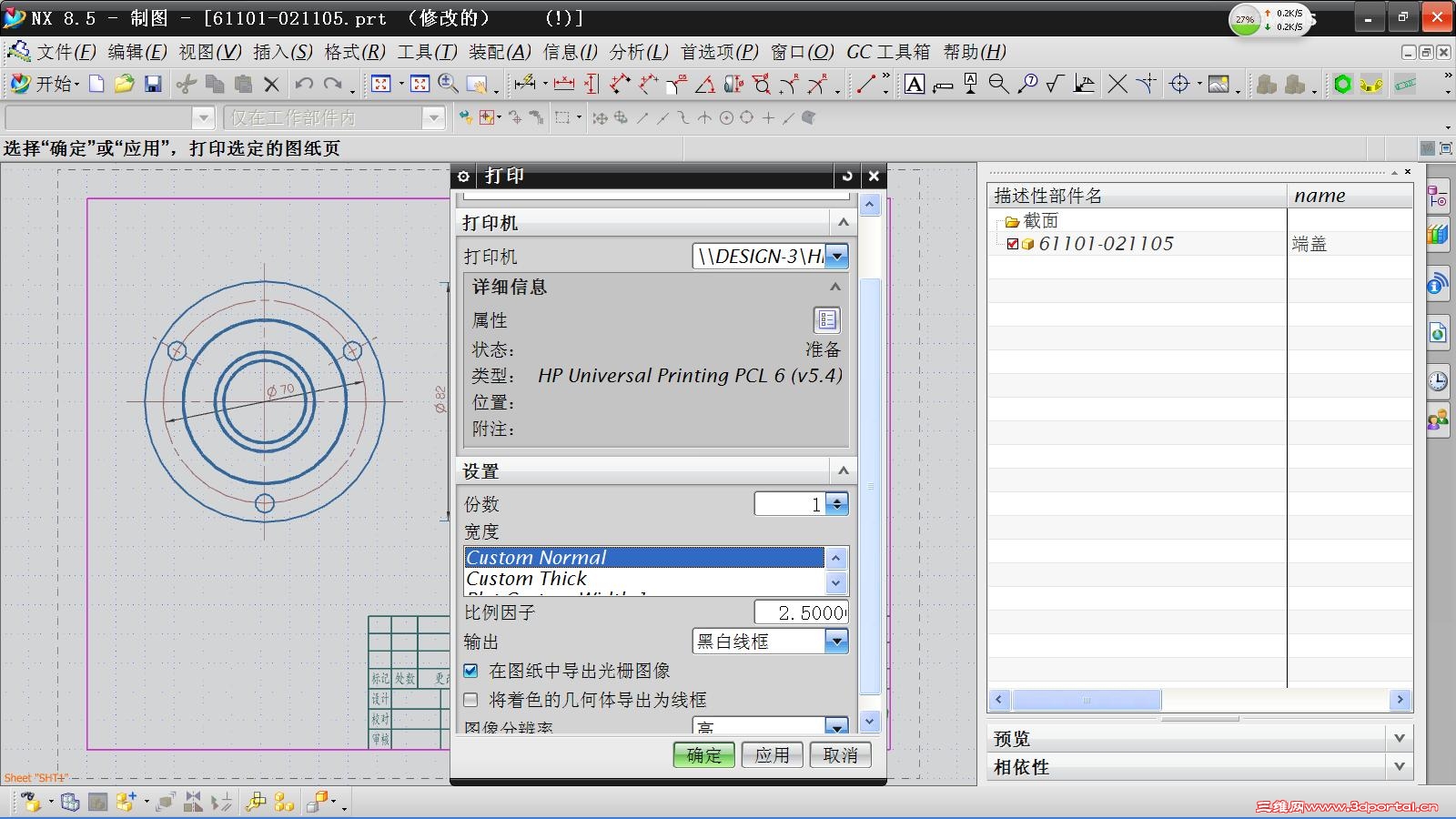Image resolution: width=1456 pixels, height=819 pixels.
Task: Collapse the 打印机 section
Action: [x=844, y=222]
